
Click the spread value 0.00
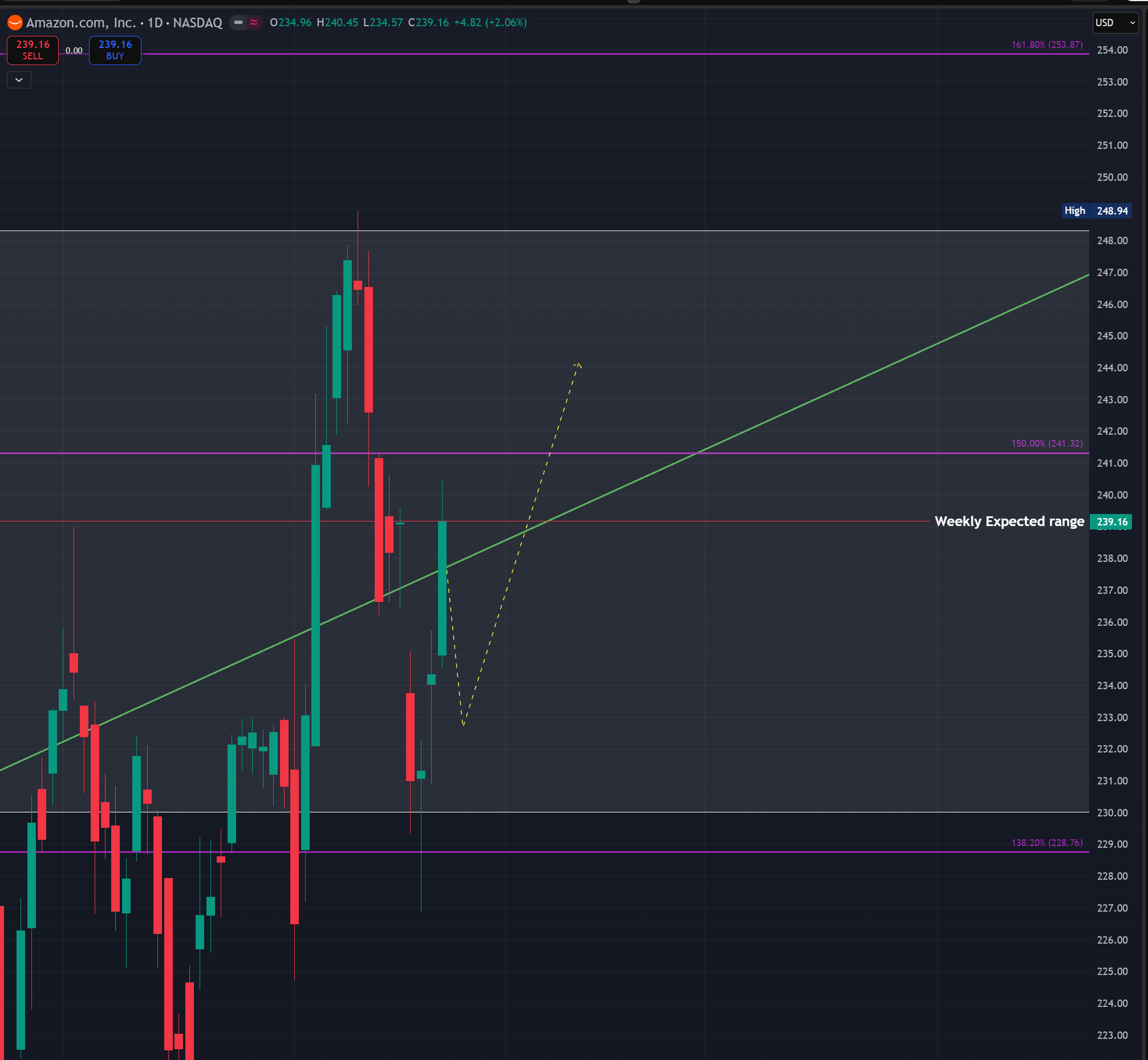tap(74, 50)
